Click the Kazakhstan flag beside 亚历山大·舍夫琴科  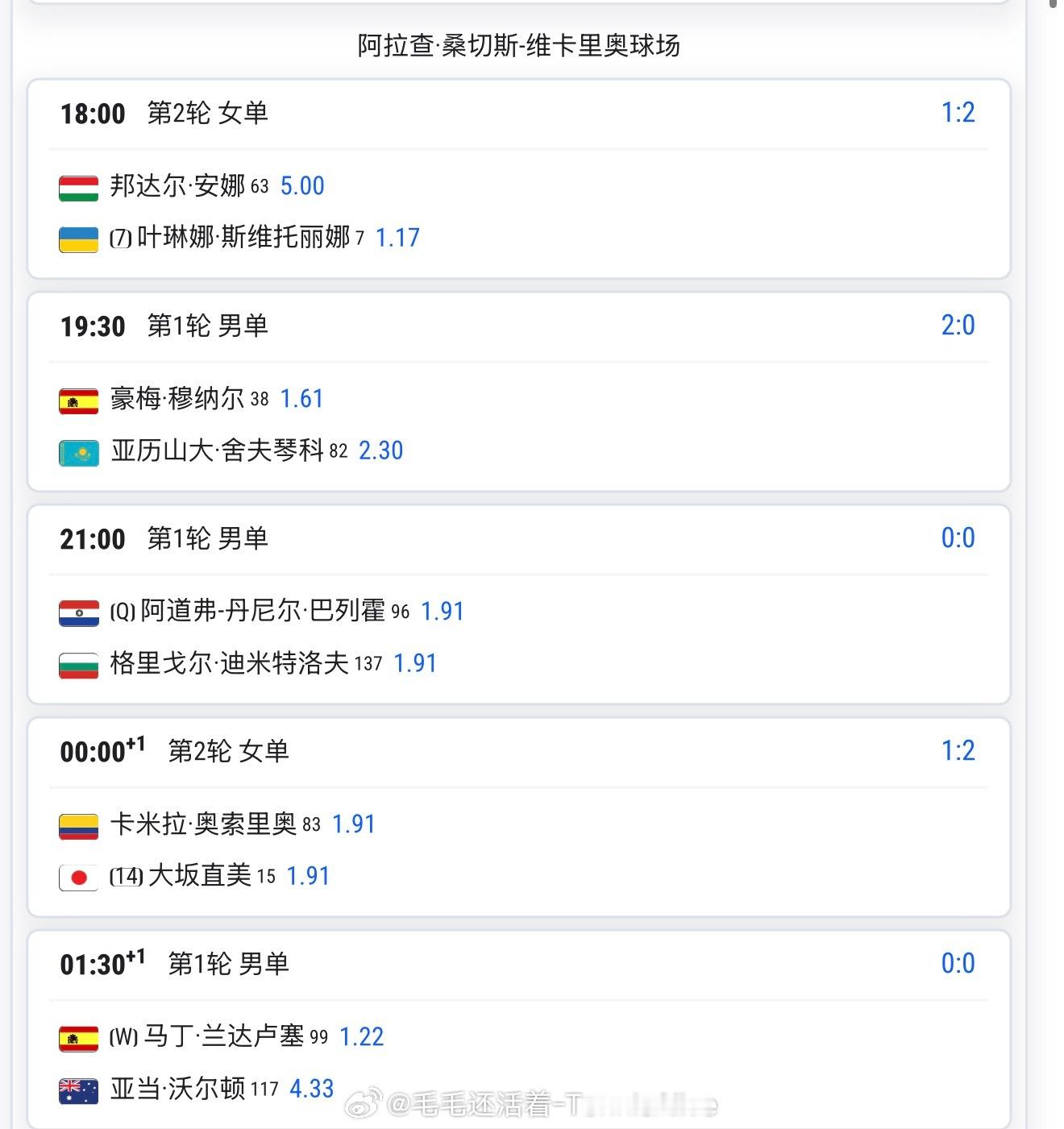[78, 452]
